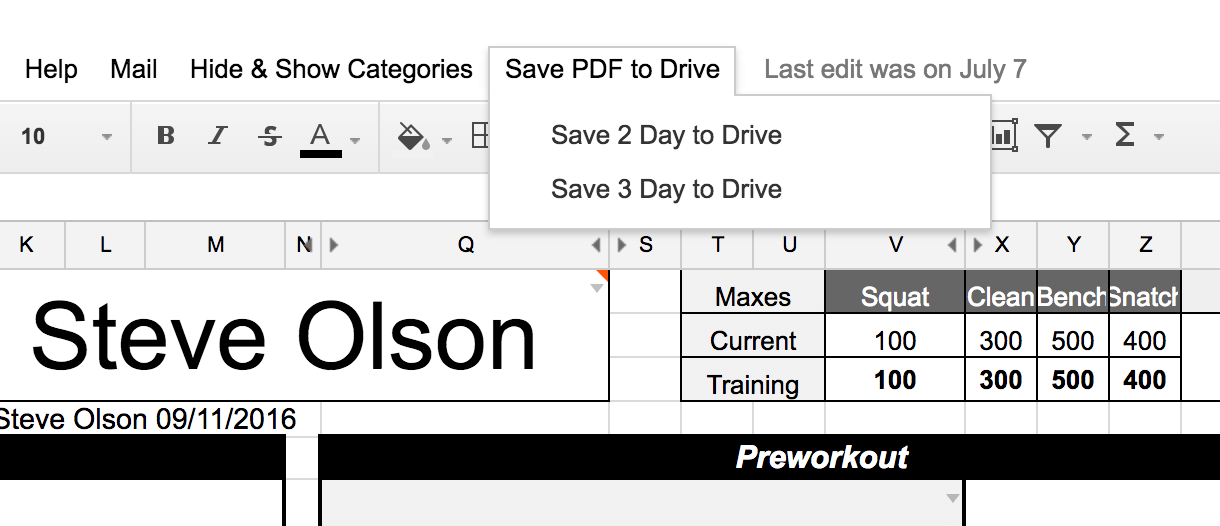
Task: Toggle bold formatting
Action: (x=167, y=136)
